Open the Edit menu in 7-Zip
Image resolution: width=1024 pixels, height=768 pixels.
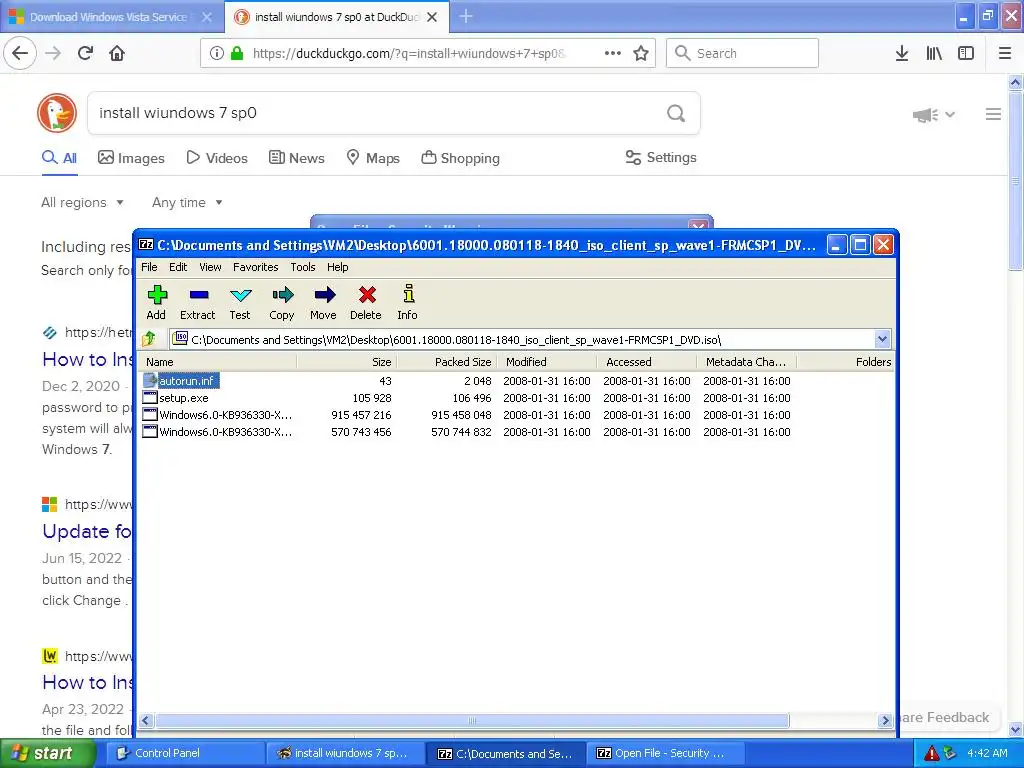[178, 267]
